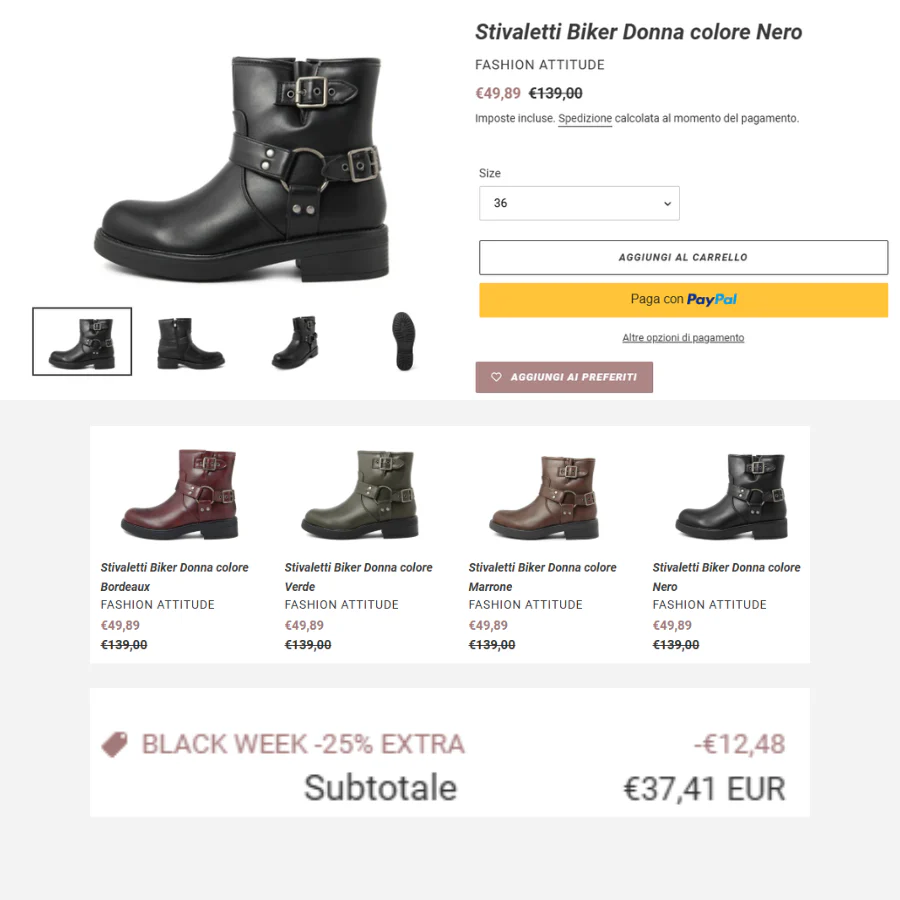Click the chevron arrow in Size selector
Viewport: 900px width, 900px height.
pos(668,204)
